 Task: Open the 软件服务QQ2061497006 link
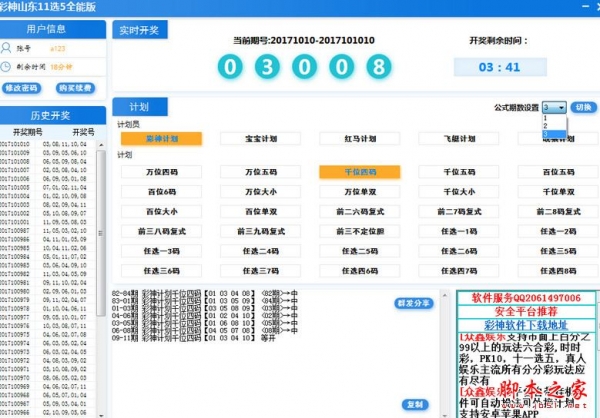(x=526, y=298)
